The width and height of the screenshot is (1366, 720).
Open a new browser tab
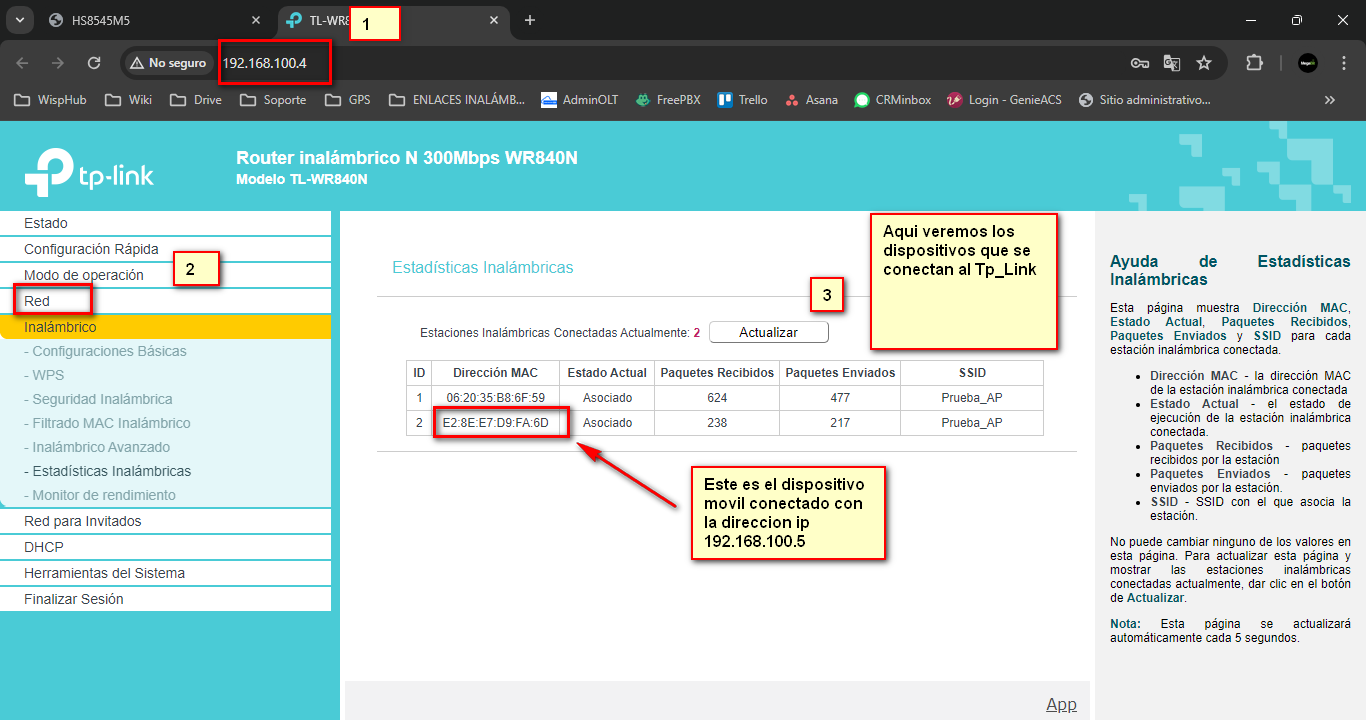pos(530,20)
